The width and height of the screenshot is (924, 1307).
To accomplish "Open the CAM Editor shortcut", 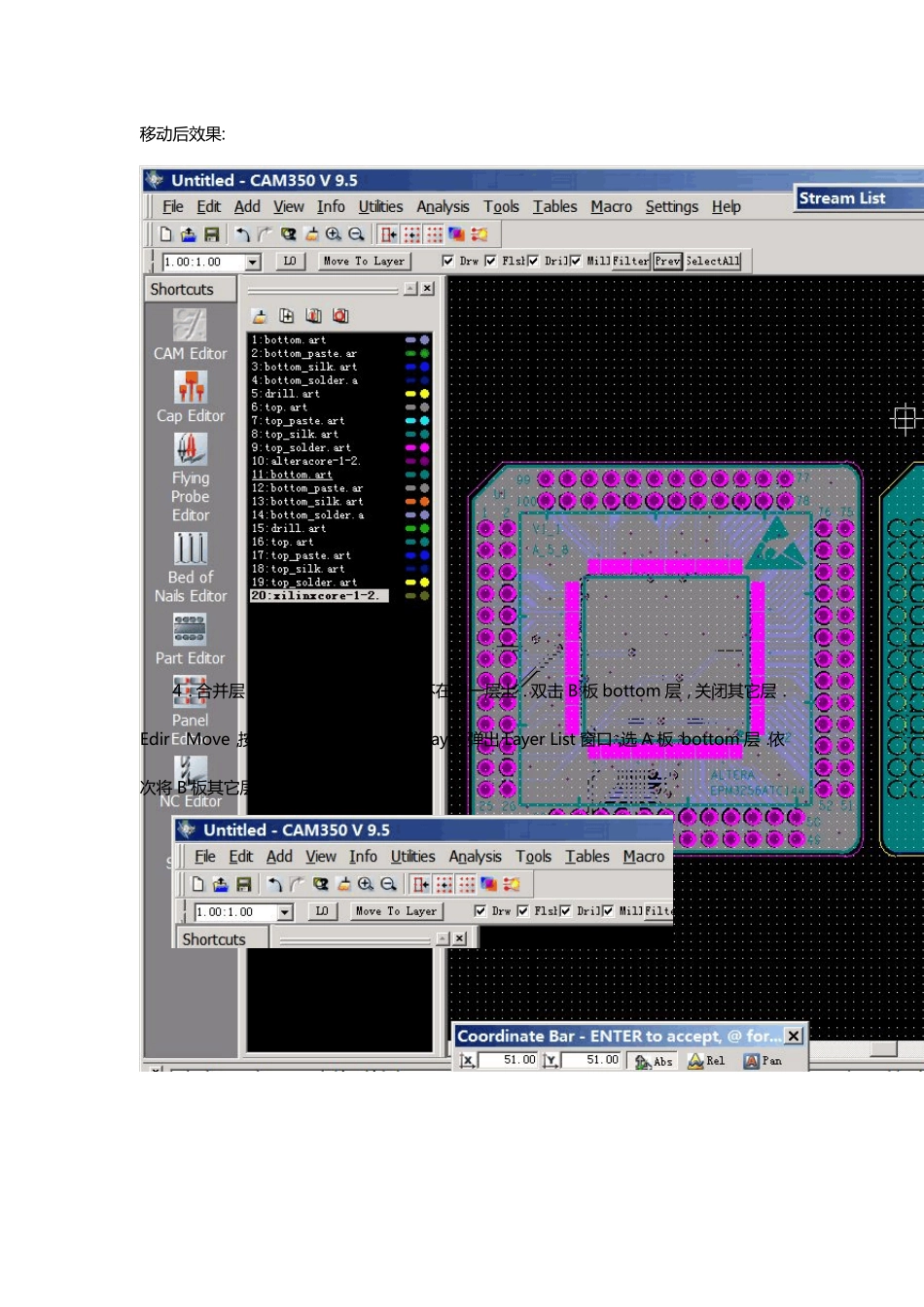I will [x=191, y=336].
